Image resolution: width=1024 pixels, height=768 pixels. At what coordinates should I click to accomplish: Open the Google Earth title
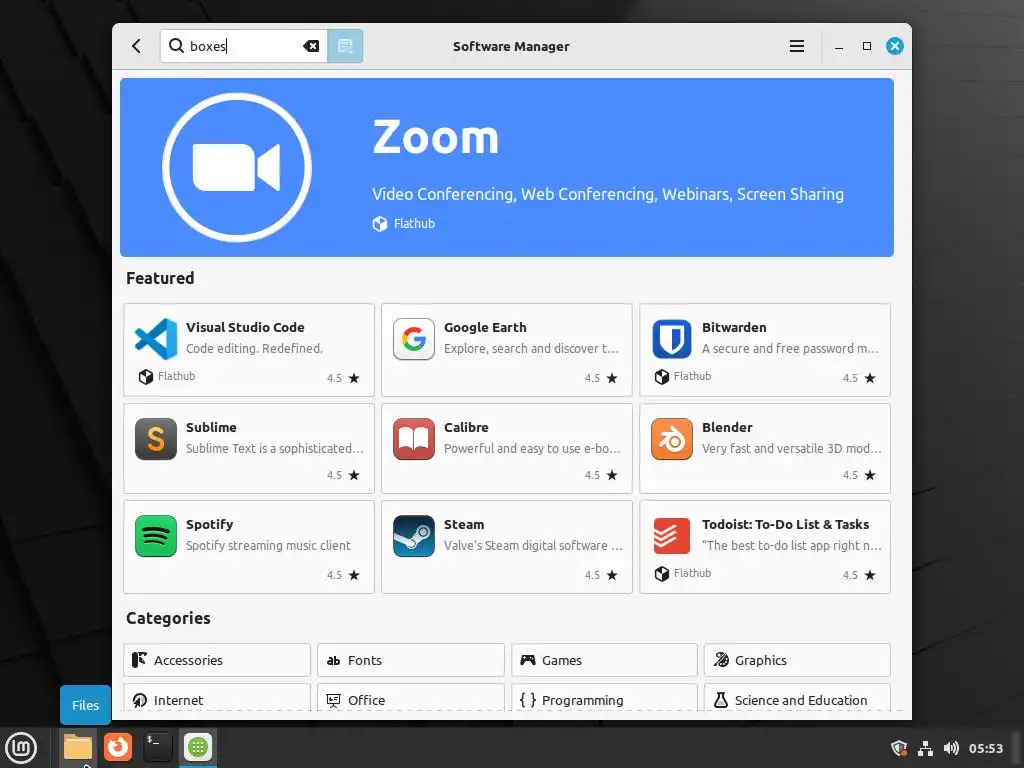(485, 327)
